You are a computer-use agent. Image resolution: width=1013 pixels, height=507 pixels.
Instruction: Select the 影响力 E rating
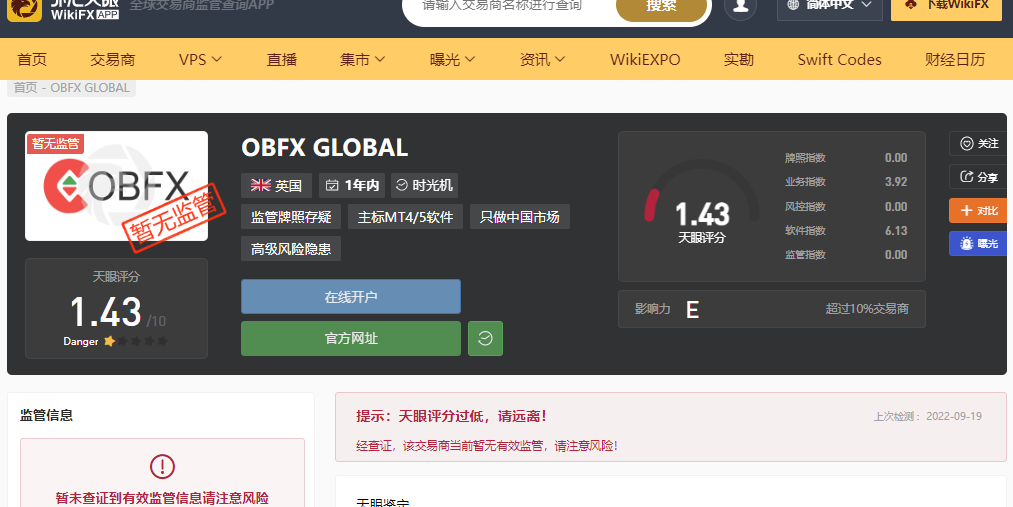692,310
